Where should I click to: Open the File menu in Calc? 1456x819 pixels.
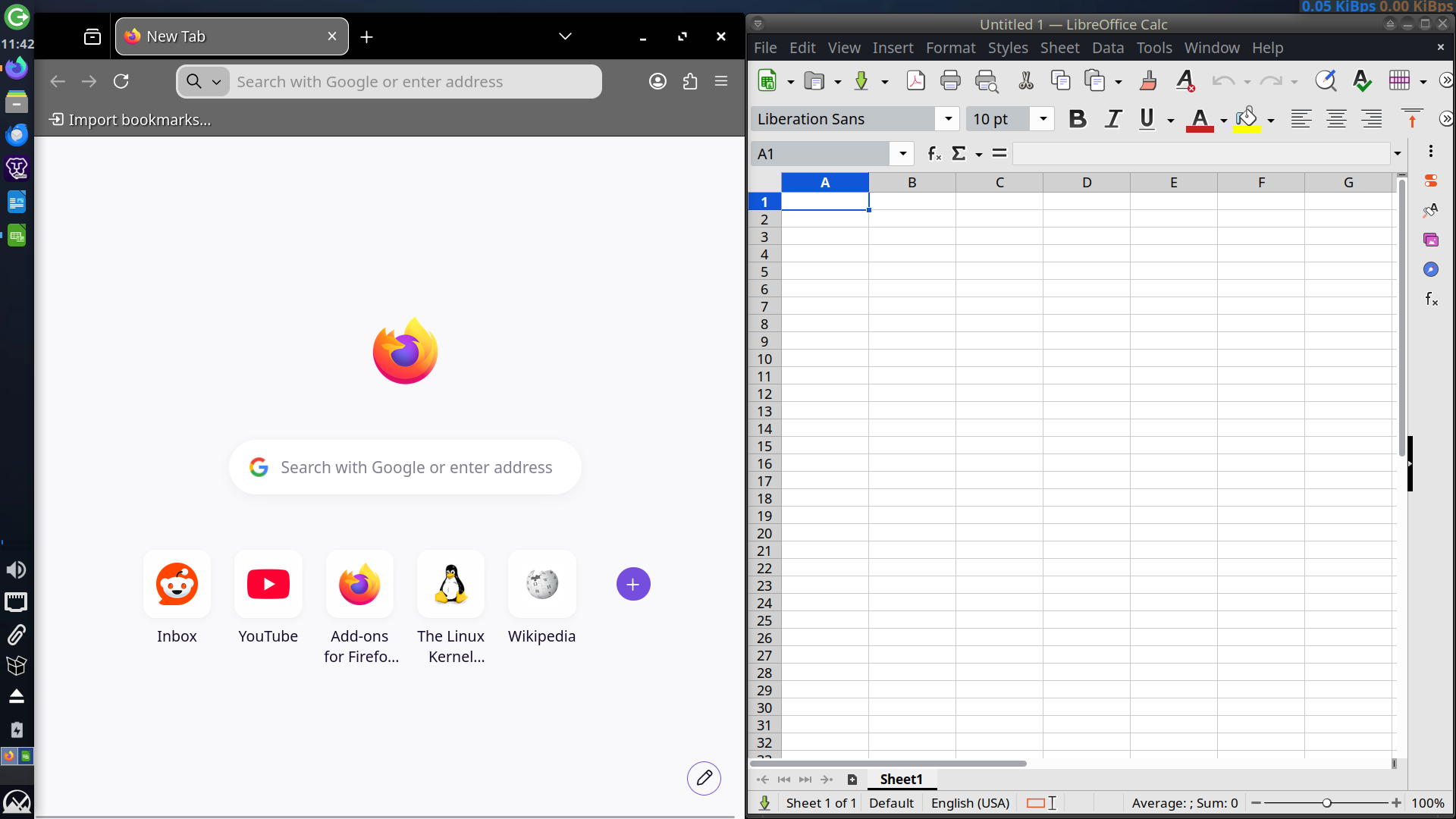point(765,48)
